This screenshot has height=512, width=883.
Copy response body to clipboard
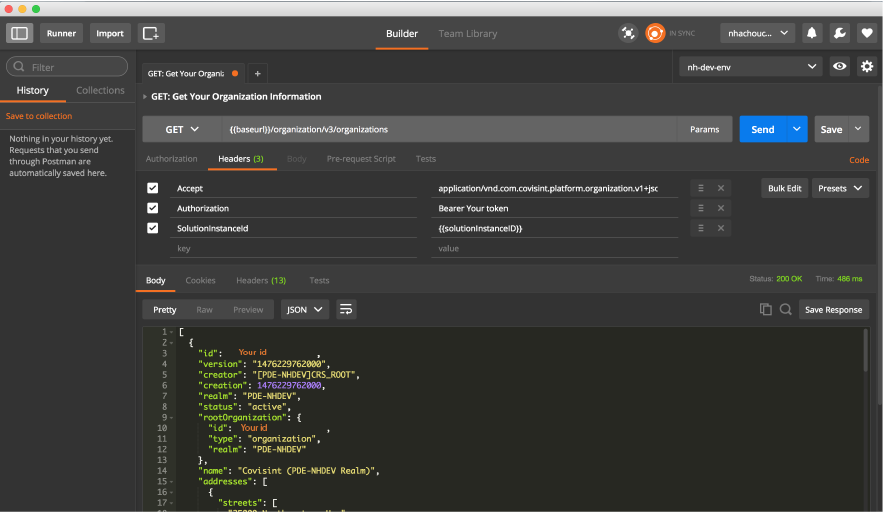(x=766, y=310)
